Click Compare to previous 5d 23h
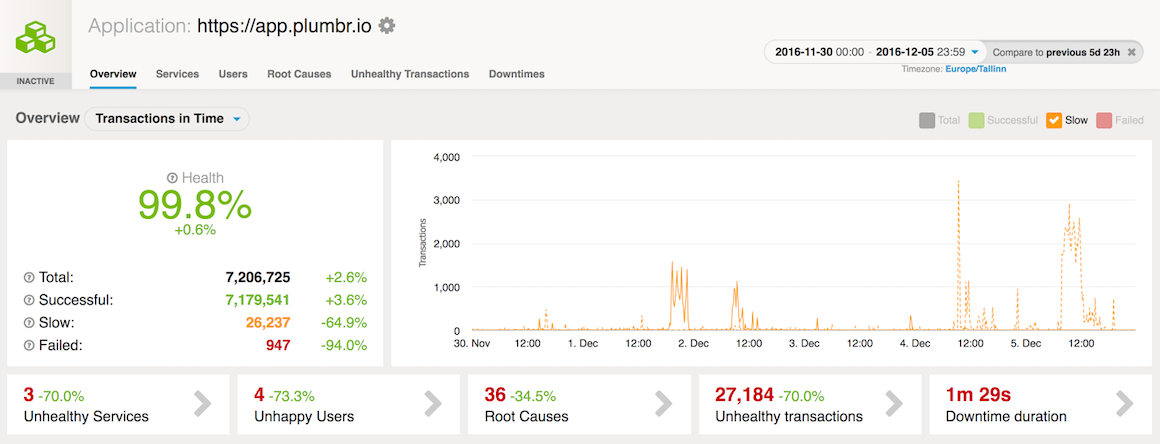Viewport: 1160px width, 444px height. [x=1056, y=53]
